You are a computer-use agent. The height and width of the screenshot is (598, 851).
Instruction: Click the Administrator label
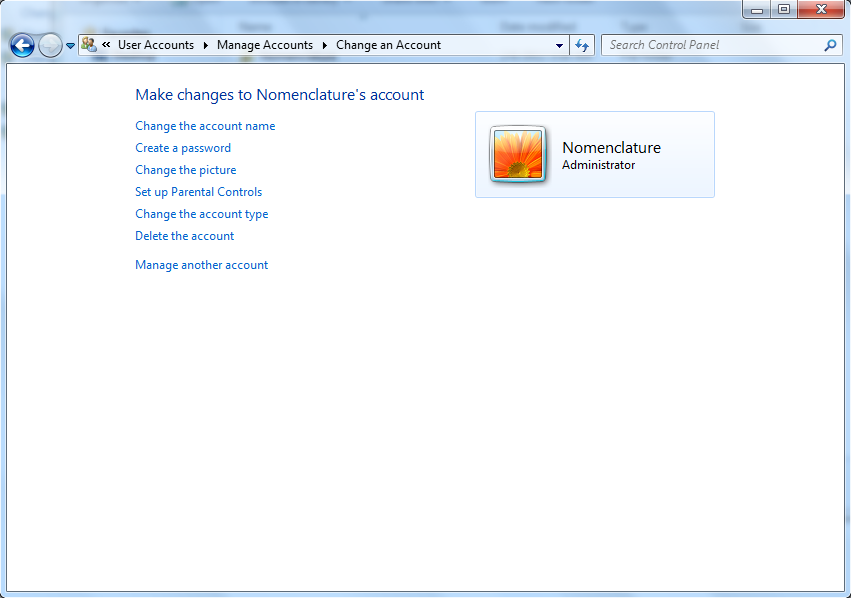(598, 165)
